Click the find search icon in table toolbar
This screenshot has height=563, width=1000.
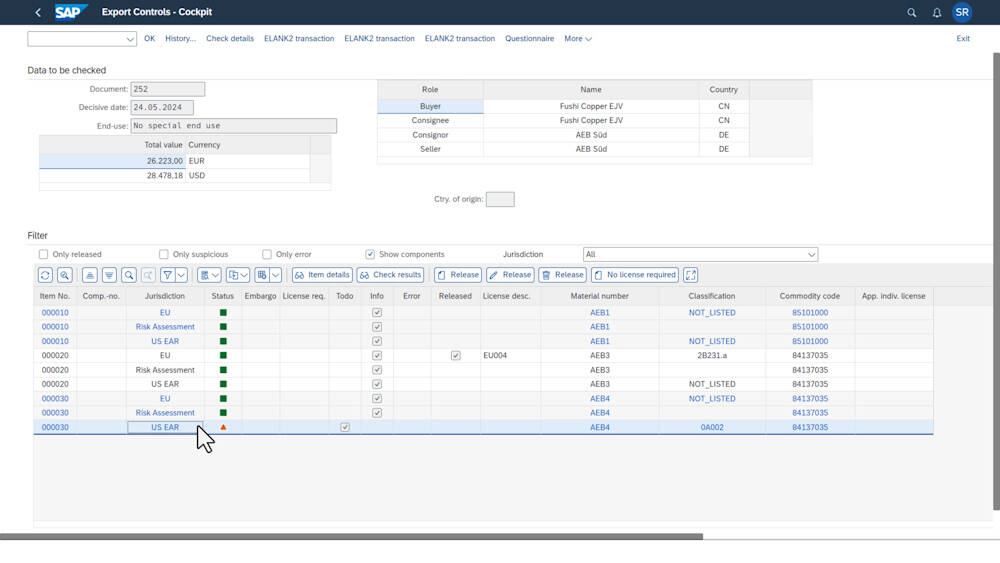(x=129, y=275)
